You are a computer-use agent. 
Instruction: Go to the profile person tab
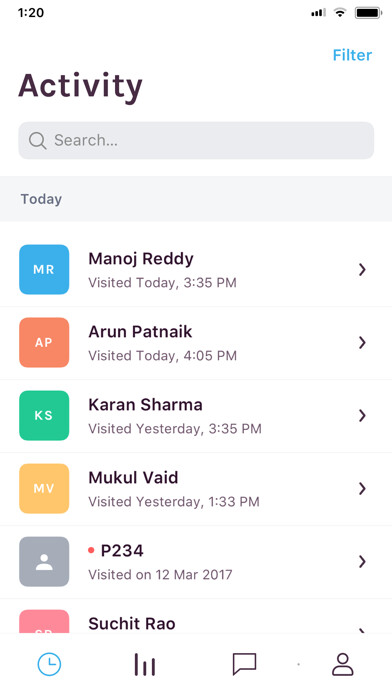343,664
